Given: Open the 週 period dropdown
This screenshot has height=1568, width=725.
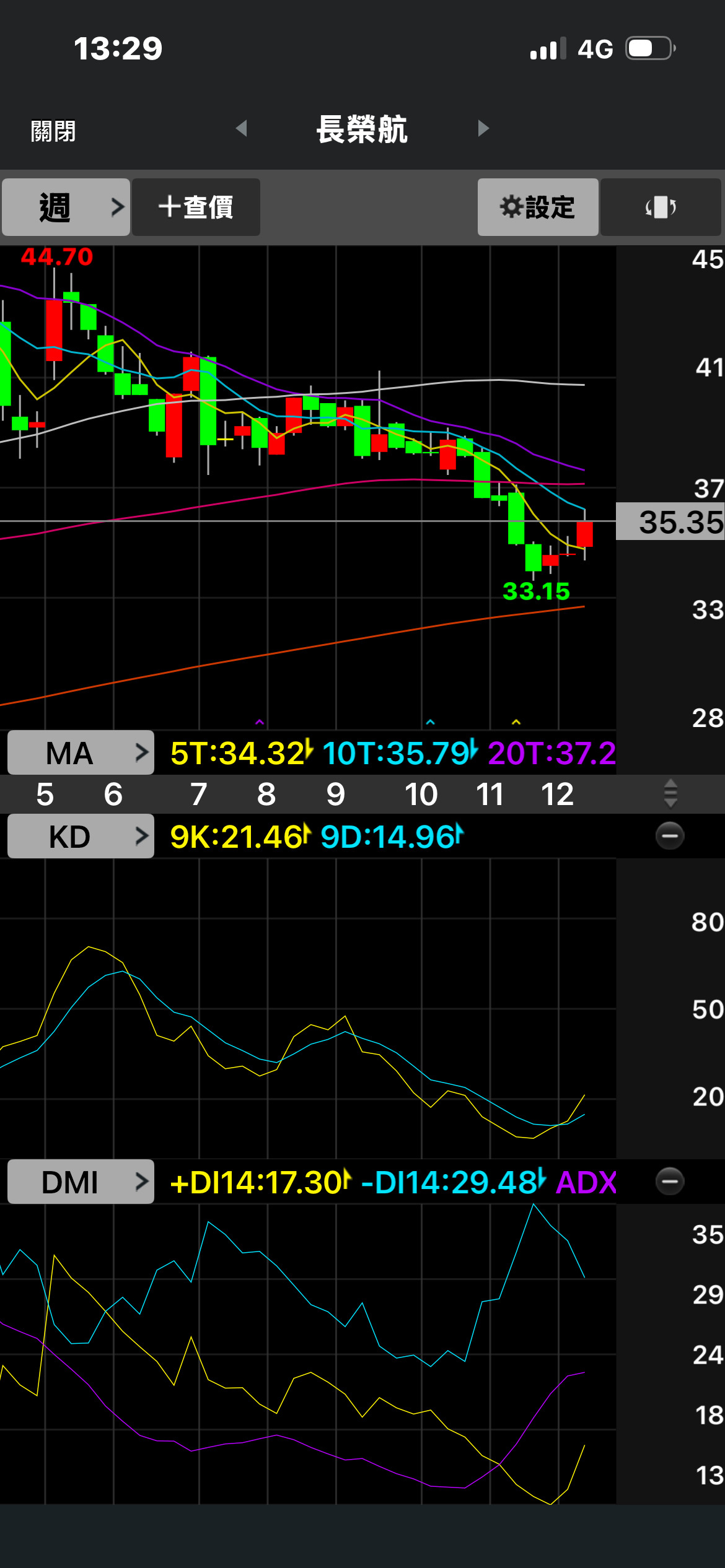Looking at the screenshot, I should [66, 207].
